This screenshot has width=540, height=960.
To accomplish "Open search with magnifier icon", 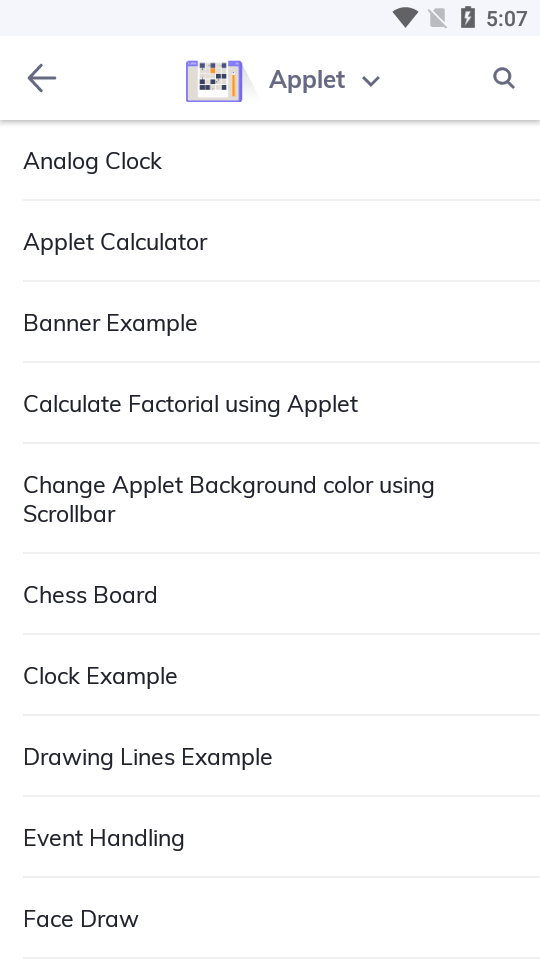I will (504, 78).
